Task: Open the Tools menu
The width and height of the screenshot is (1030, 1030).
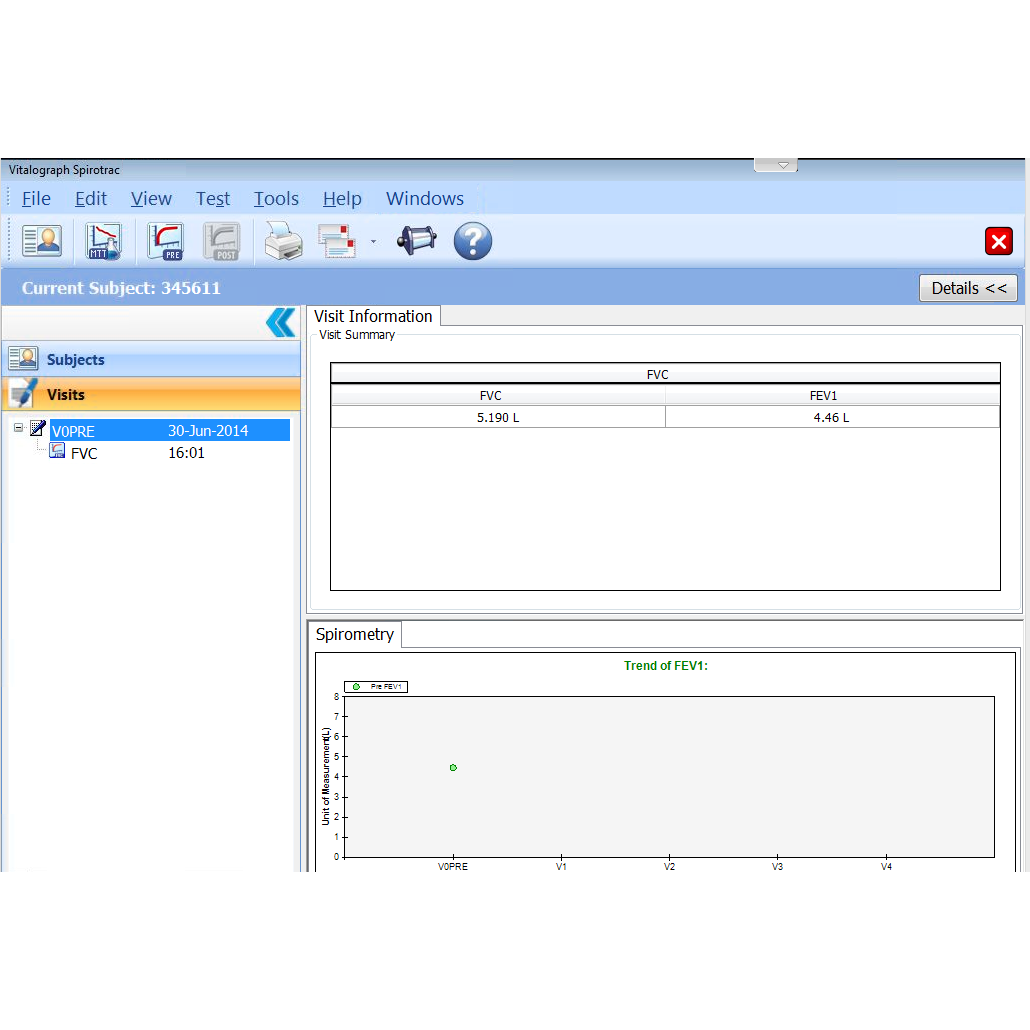Action: coord(276,199)
